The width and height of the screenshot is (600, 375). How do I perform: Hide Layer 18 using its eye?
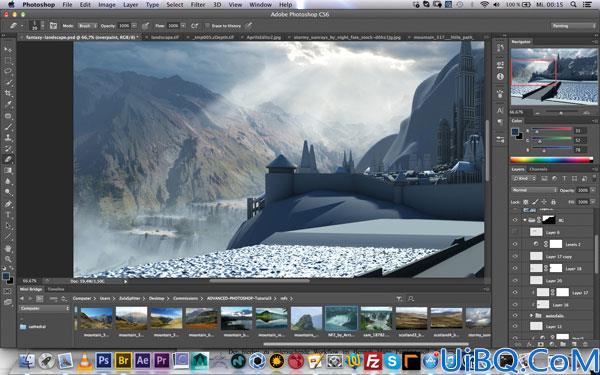click(515, 269)
